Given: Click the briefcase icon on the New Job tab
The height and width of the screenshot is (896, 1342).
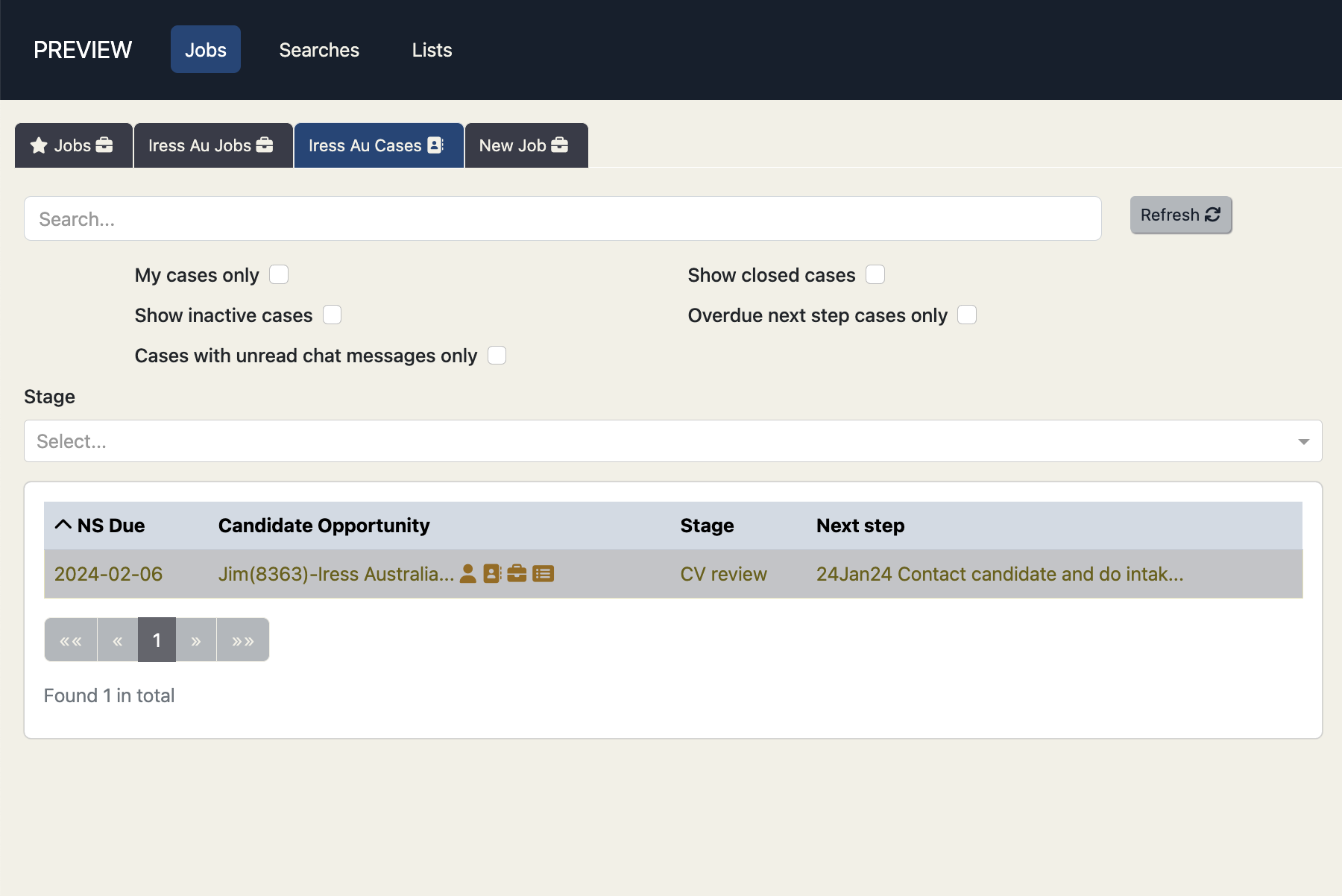Looking at the screenshot, I should click(560, 145).
